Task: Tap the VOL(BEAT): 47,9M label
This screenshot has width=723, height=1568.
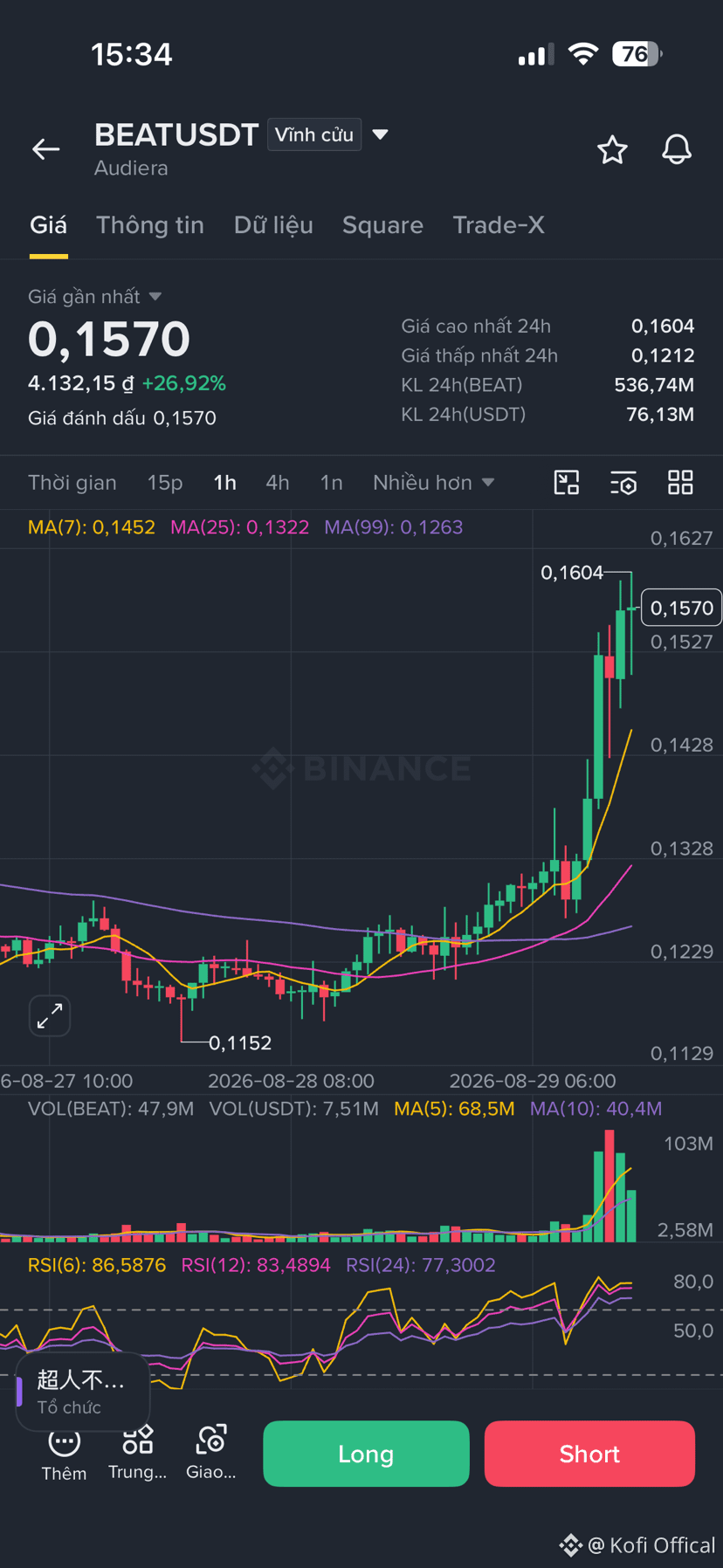Action: 111,1109
